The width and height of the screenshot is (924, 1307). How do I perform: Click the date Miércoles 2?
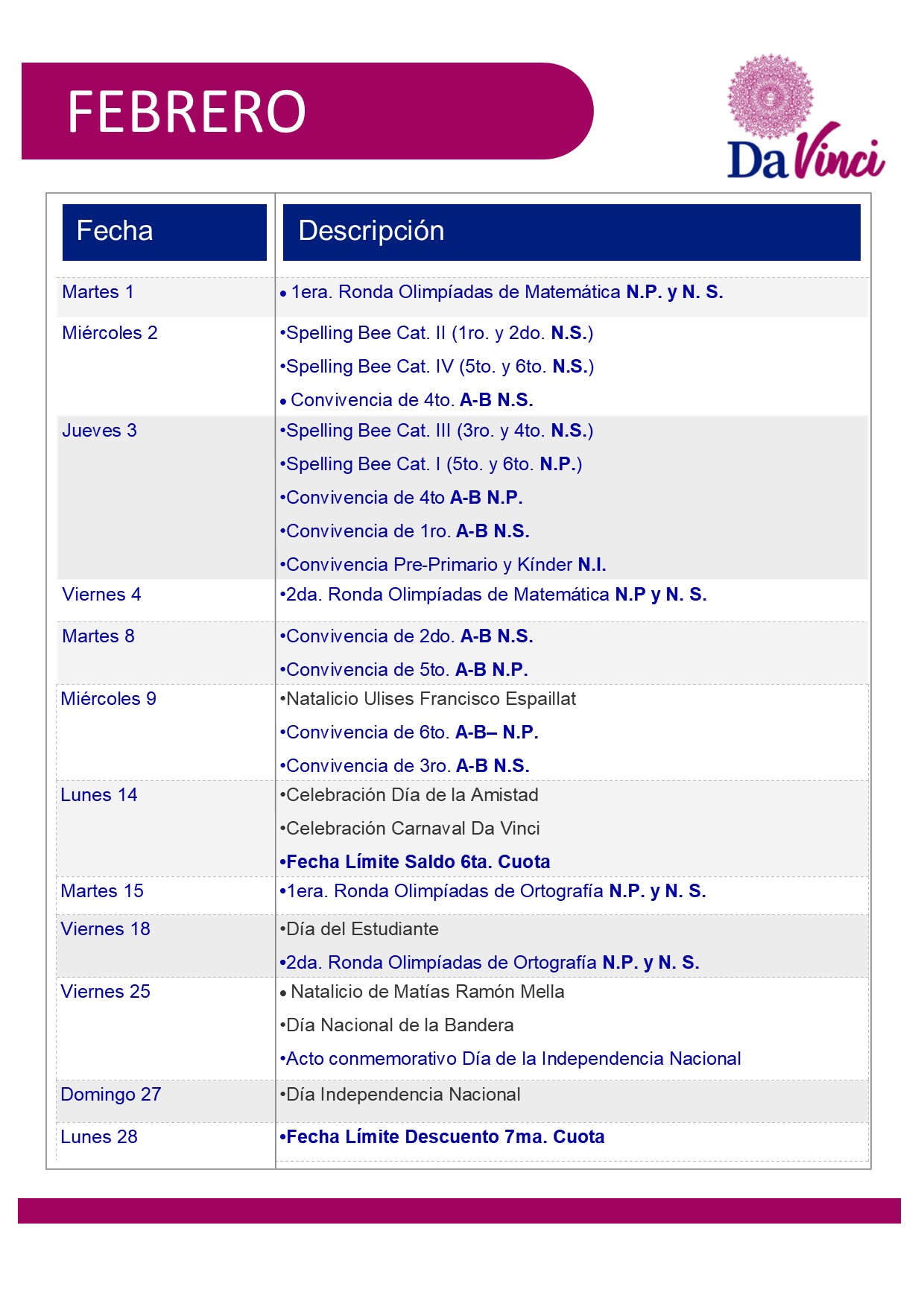(x=110, y=333)
